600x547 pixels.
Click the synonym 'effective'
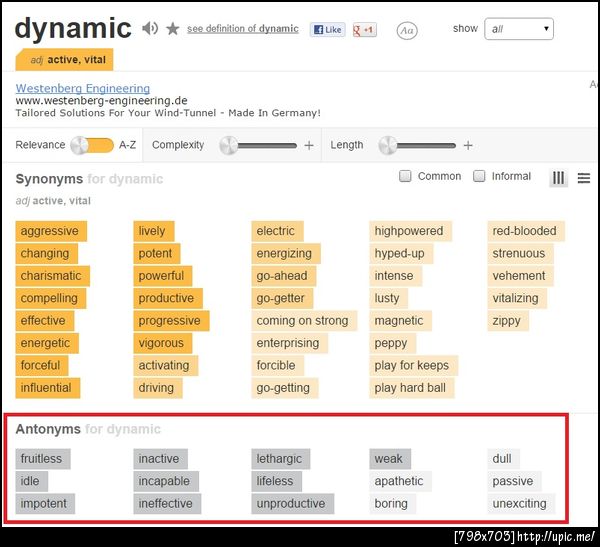pyautogui.click(x=45, y=320)
